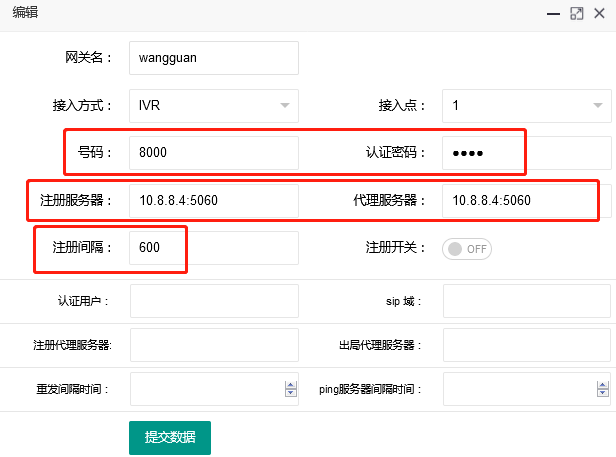The height and width of the screenshot is (457, 616).
Task: Edit the 注册间隔 field showing 600
Action: click(213, 248)
